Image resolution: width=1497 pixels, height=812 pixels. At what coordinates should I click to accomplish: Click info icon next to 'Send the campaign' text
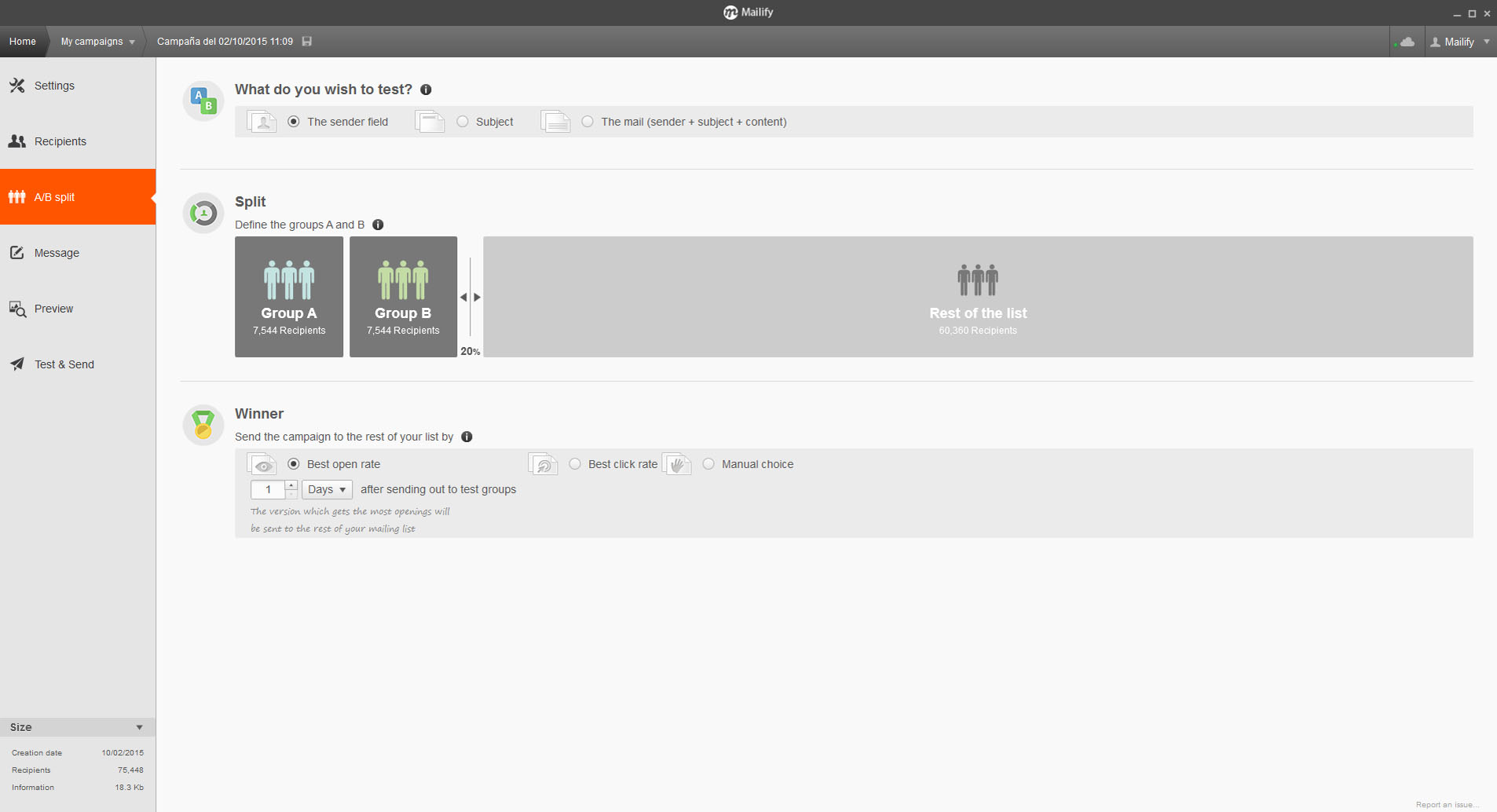click(x=467, y=437)
